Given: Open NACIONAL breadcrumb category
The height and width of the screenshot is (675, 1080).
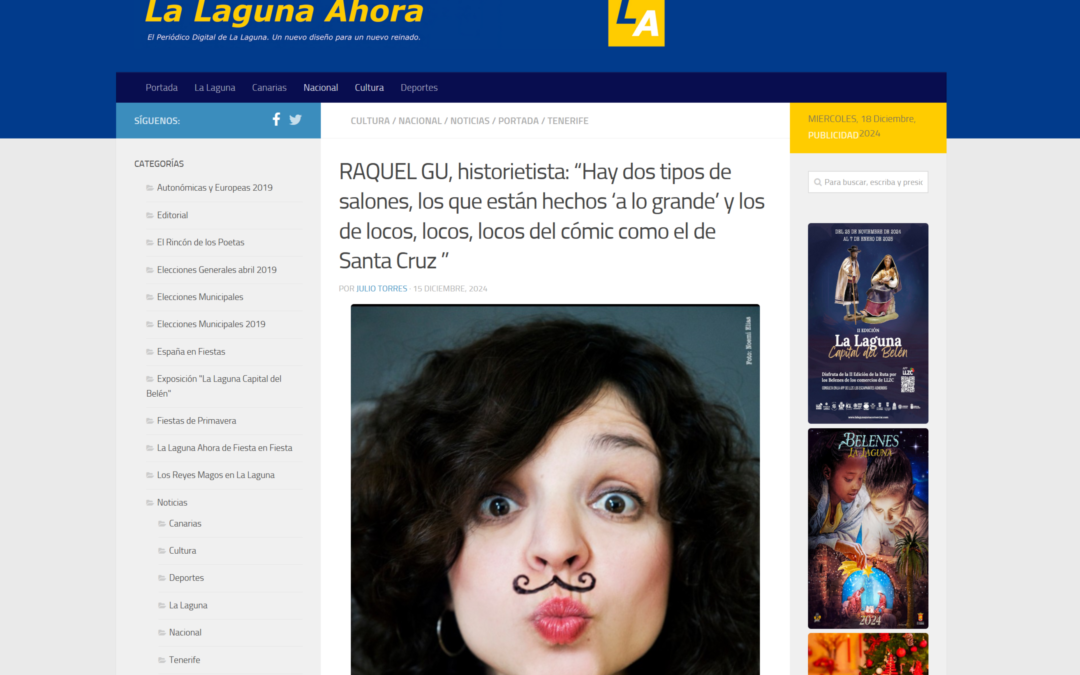Looking at the screenshot, I should pyautogui.click(x=419, y=121).
